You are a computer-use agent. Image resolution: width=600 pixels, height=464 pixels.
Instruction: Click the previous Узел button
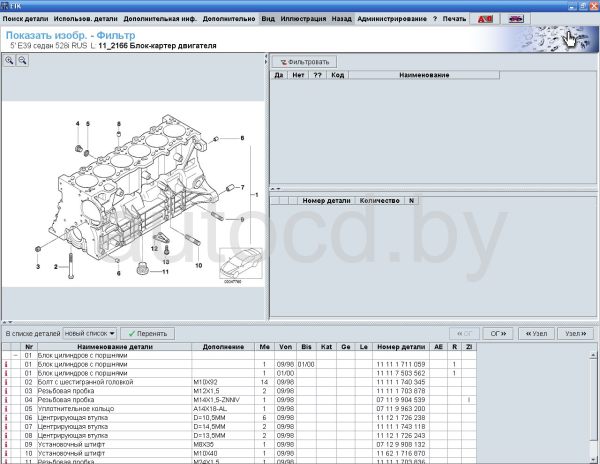point(536,334)
